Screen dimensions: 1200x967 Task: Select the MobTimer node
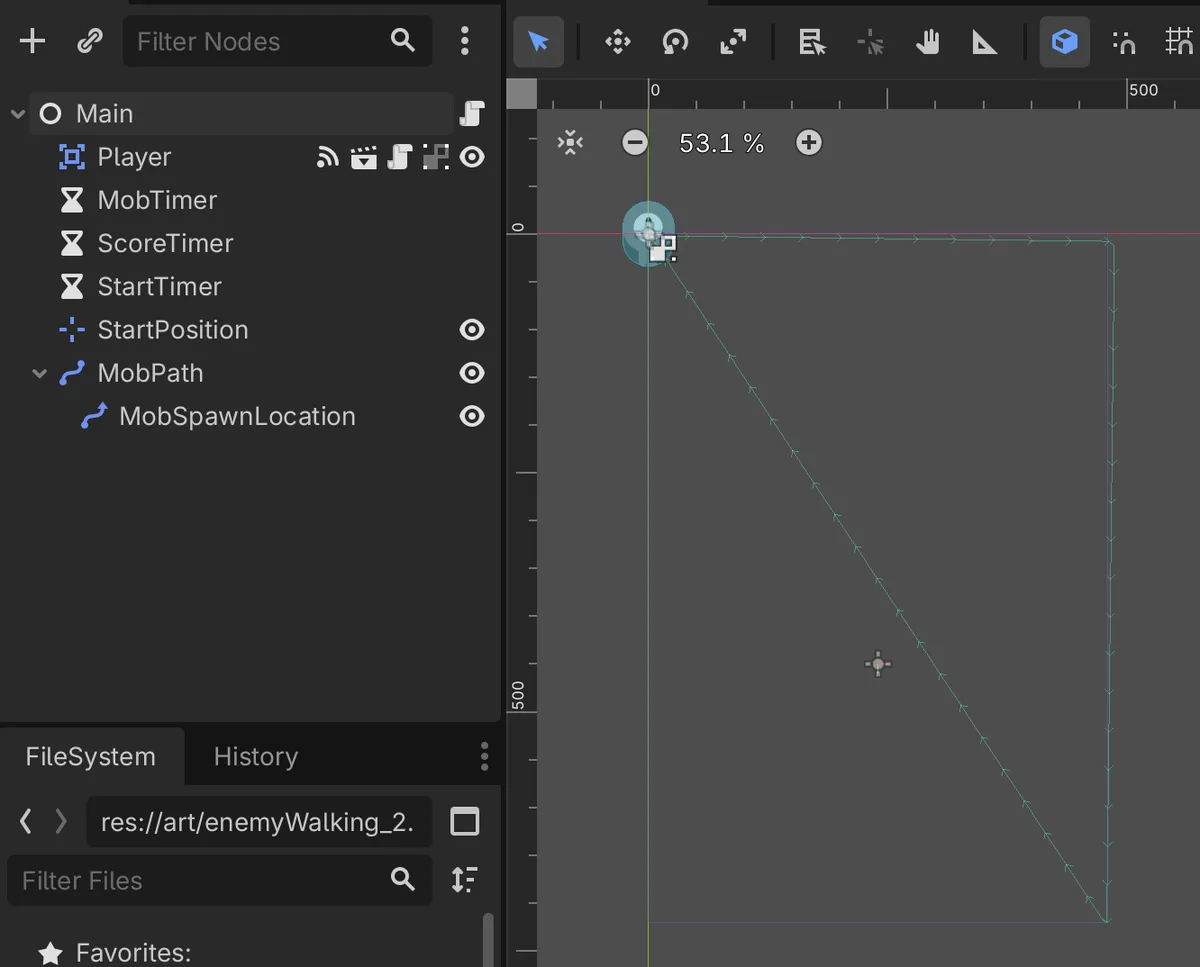(157, 200)
